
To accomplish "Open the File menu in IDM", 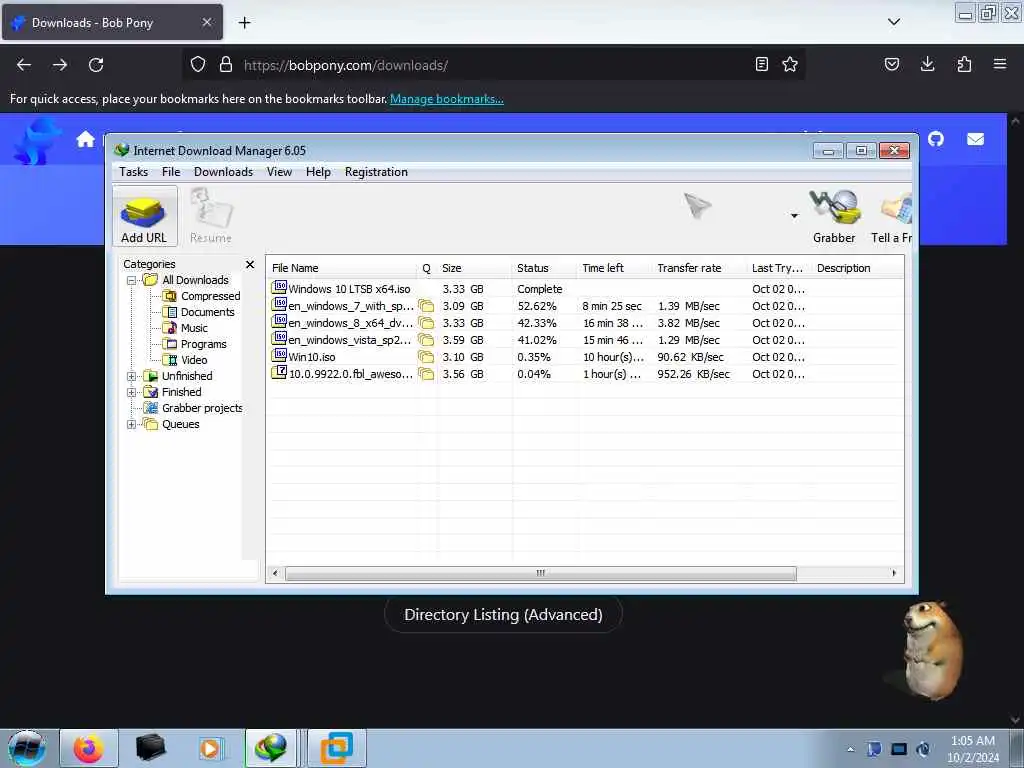I will coord(170,172).
